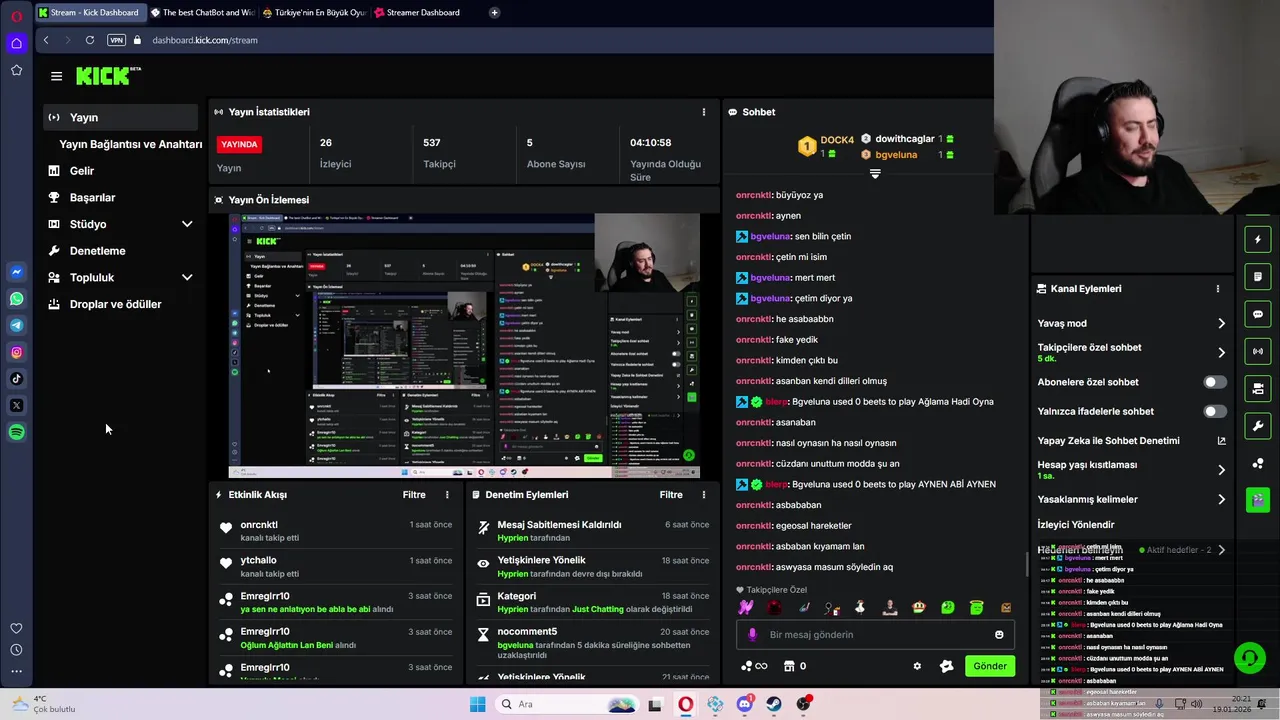This screenshot has height=720, width=1280.
Task: Click the purple microphone icon in chat input
Action: pyautogui.click(x=753, y=635)
